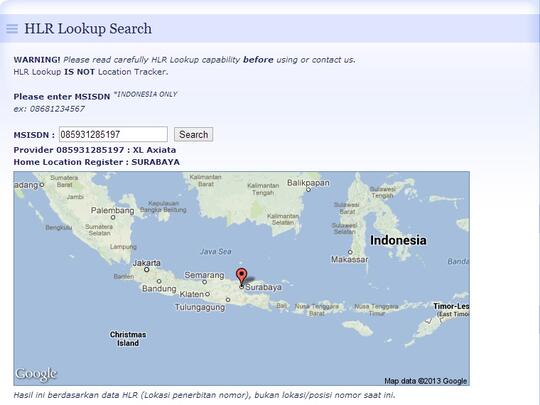Click the Semarang city label on map

pos(204,275)
